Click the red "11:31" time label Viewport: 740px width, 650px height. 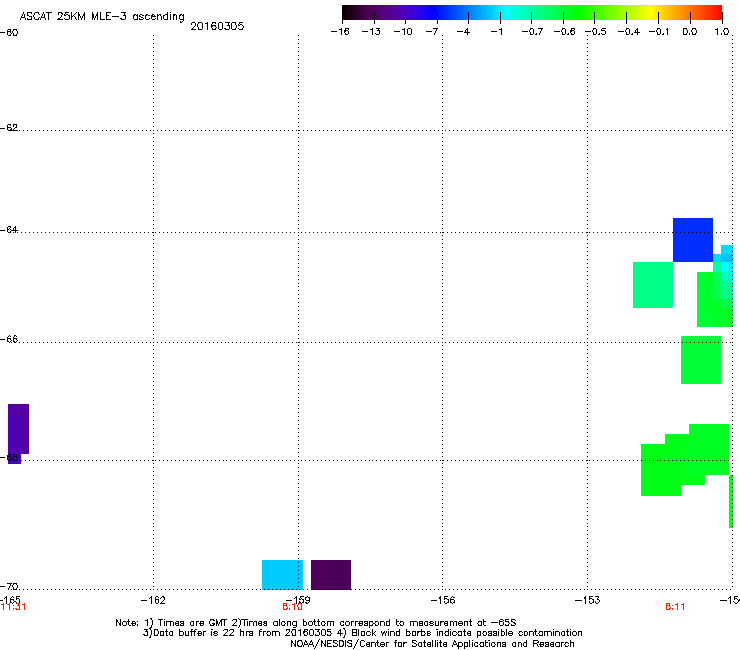point(13,607)
